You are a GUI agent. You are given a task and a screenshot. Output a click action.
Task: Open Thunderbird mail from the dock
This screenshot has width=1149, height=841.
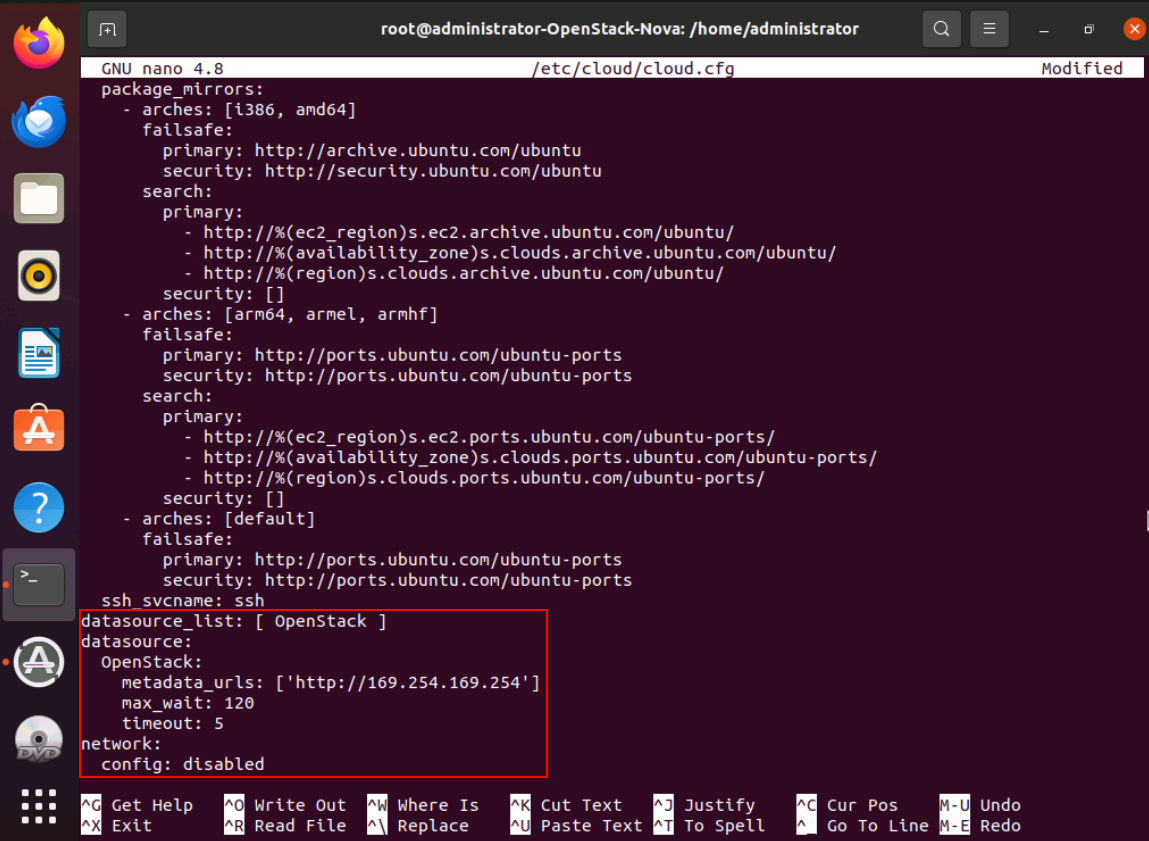click(x=39, y=122)
